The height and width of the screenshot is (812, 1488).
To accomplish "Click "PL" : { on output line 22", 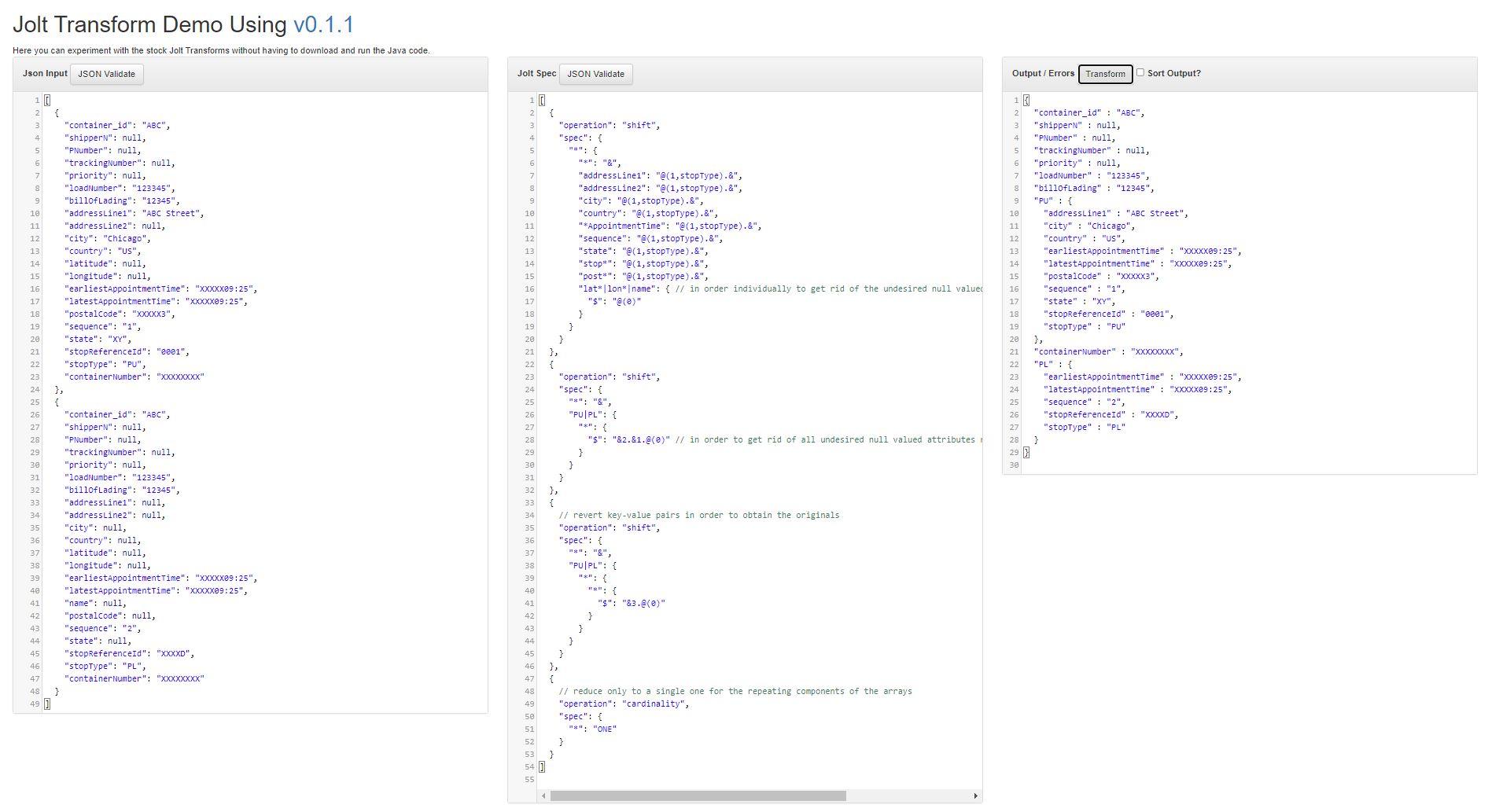I will 1053,364.
